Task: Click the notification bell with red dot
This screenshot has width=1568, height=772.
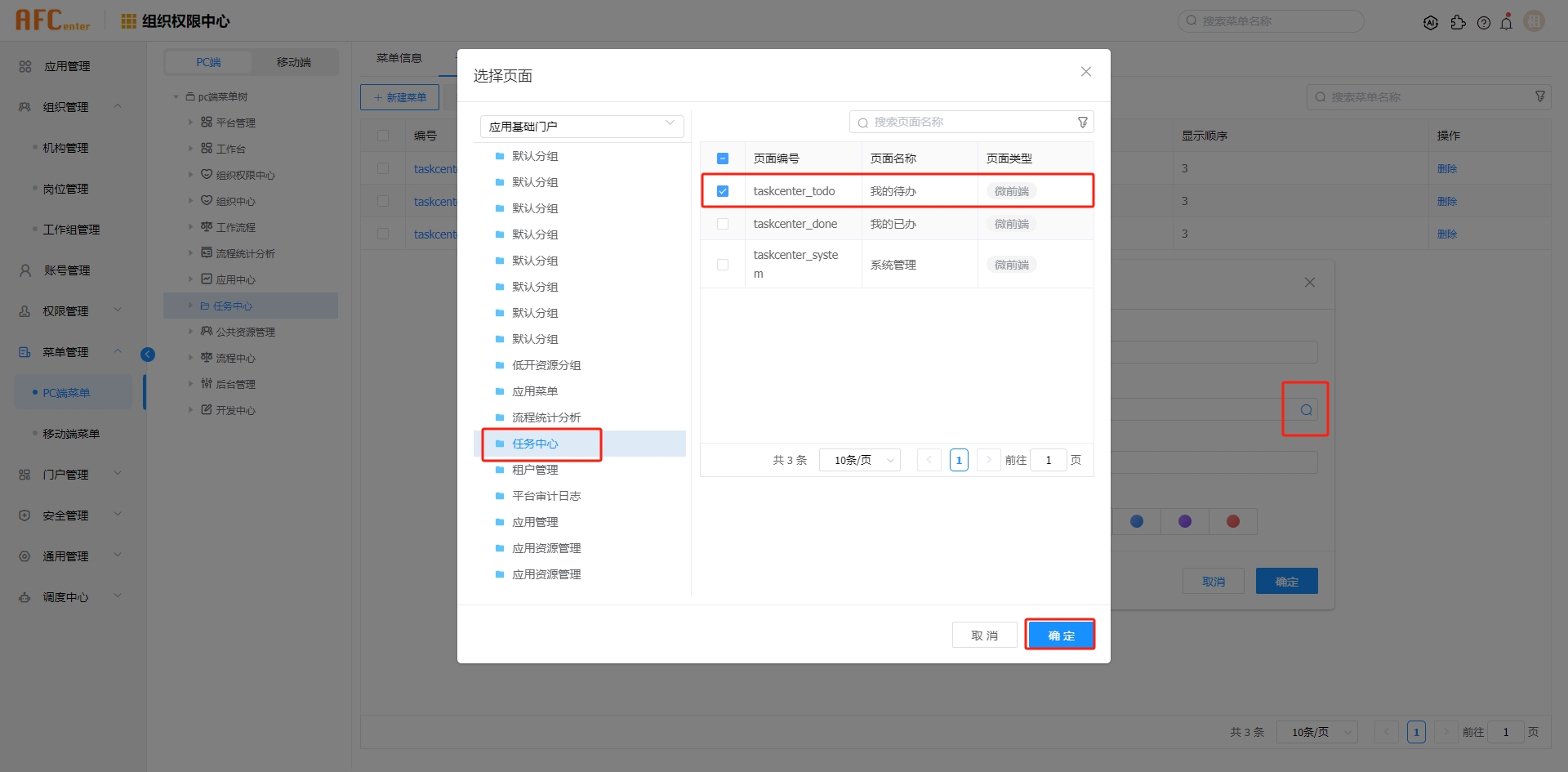Action: (x=1507, y=23)
